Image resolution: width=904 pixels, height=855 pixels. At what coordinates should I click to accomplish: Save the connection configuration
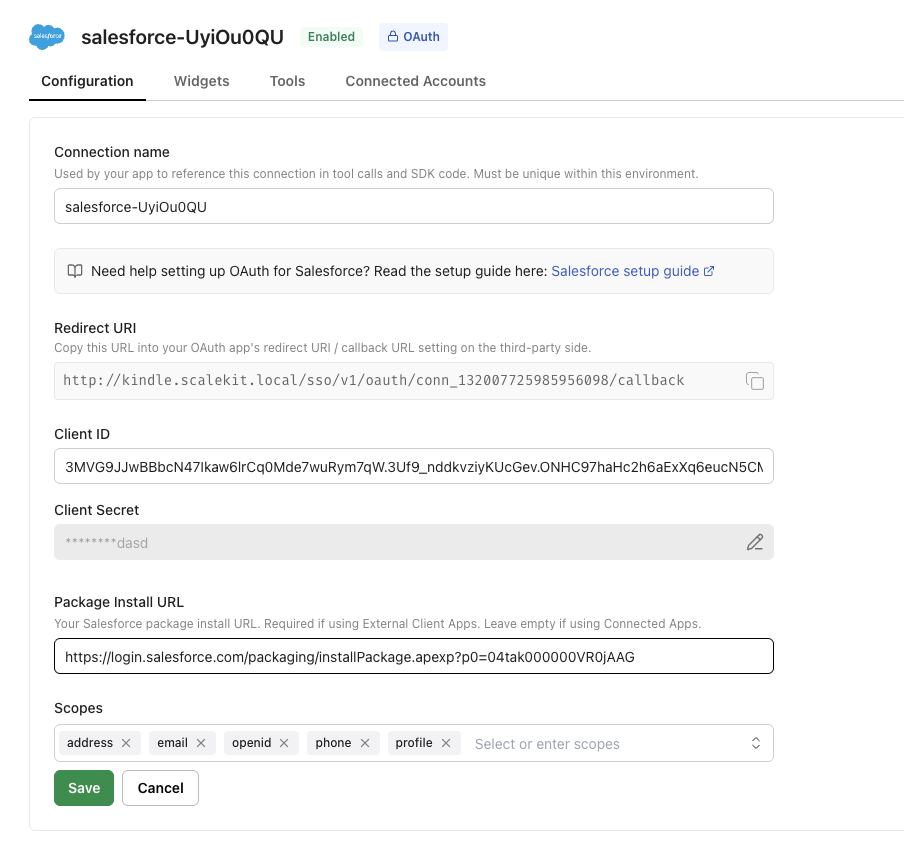click(x=84, y=788)
